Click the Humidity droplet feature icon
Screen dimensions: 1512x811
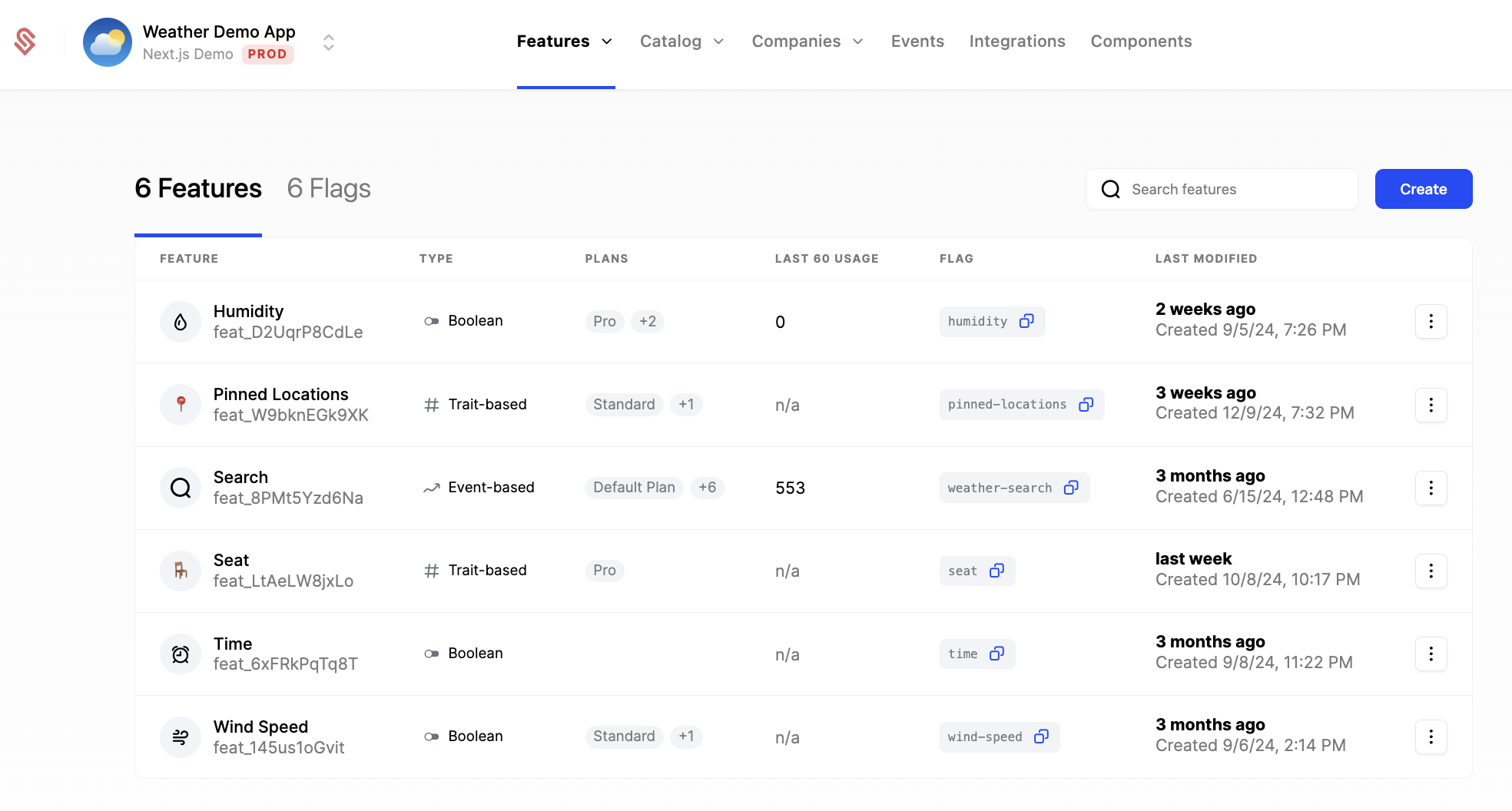(x=180, y=321)
